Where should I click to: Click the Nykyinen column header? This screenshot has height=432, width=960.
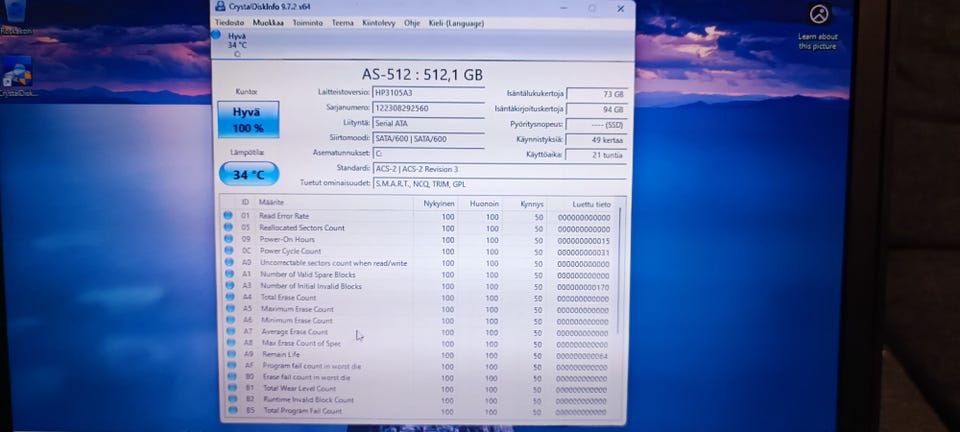pos(439,203)
